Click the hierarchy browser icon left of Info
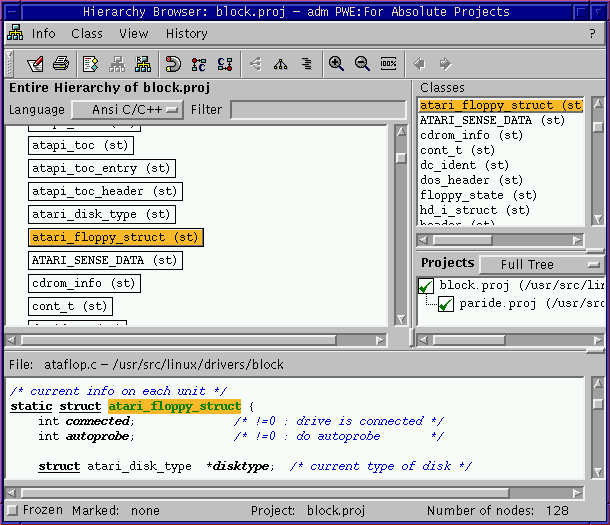The width and height of the screenshot is (610, 525). tap(15, 33)
